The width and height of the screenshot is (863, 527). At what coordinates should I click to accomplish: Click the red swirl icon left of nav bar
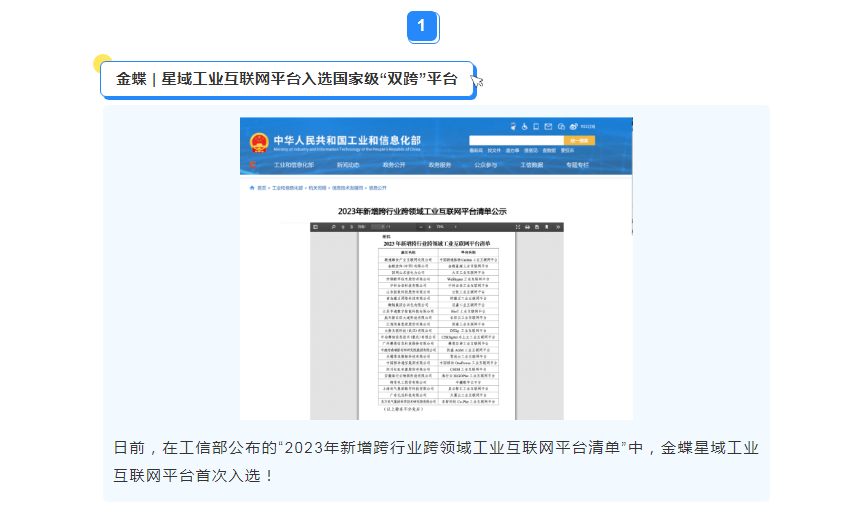pyautogui.click(x=252, y=164)
